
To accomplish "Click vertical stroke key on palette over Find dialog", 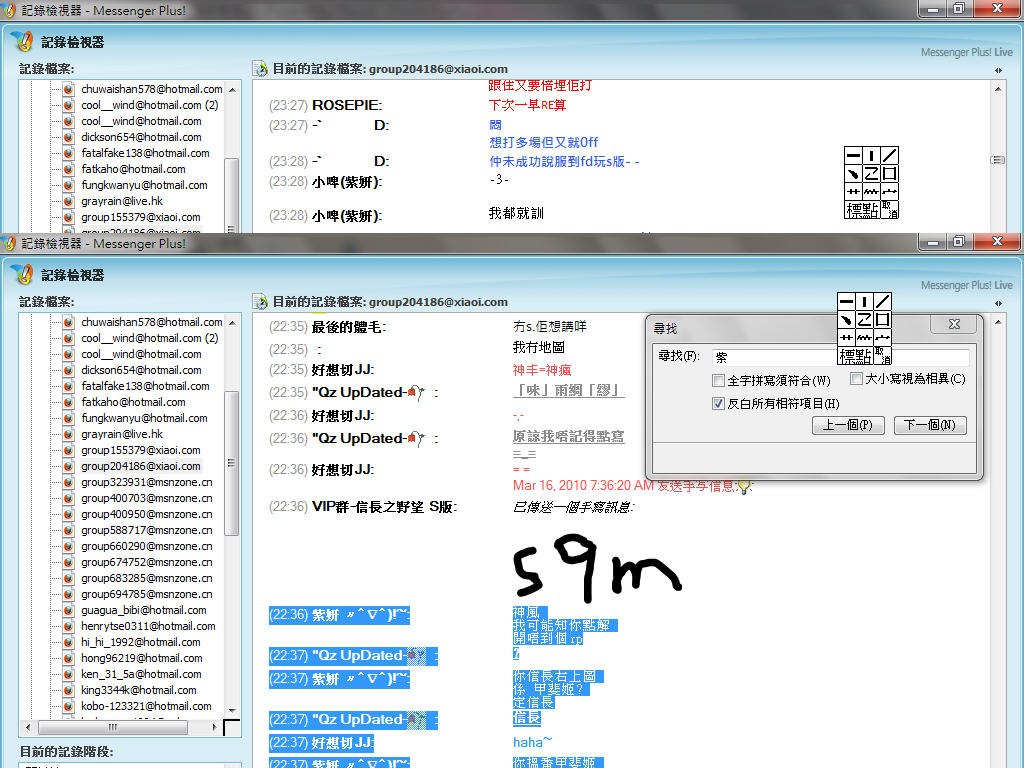I will pos(865,302).
